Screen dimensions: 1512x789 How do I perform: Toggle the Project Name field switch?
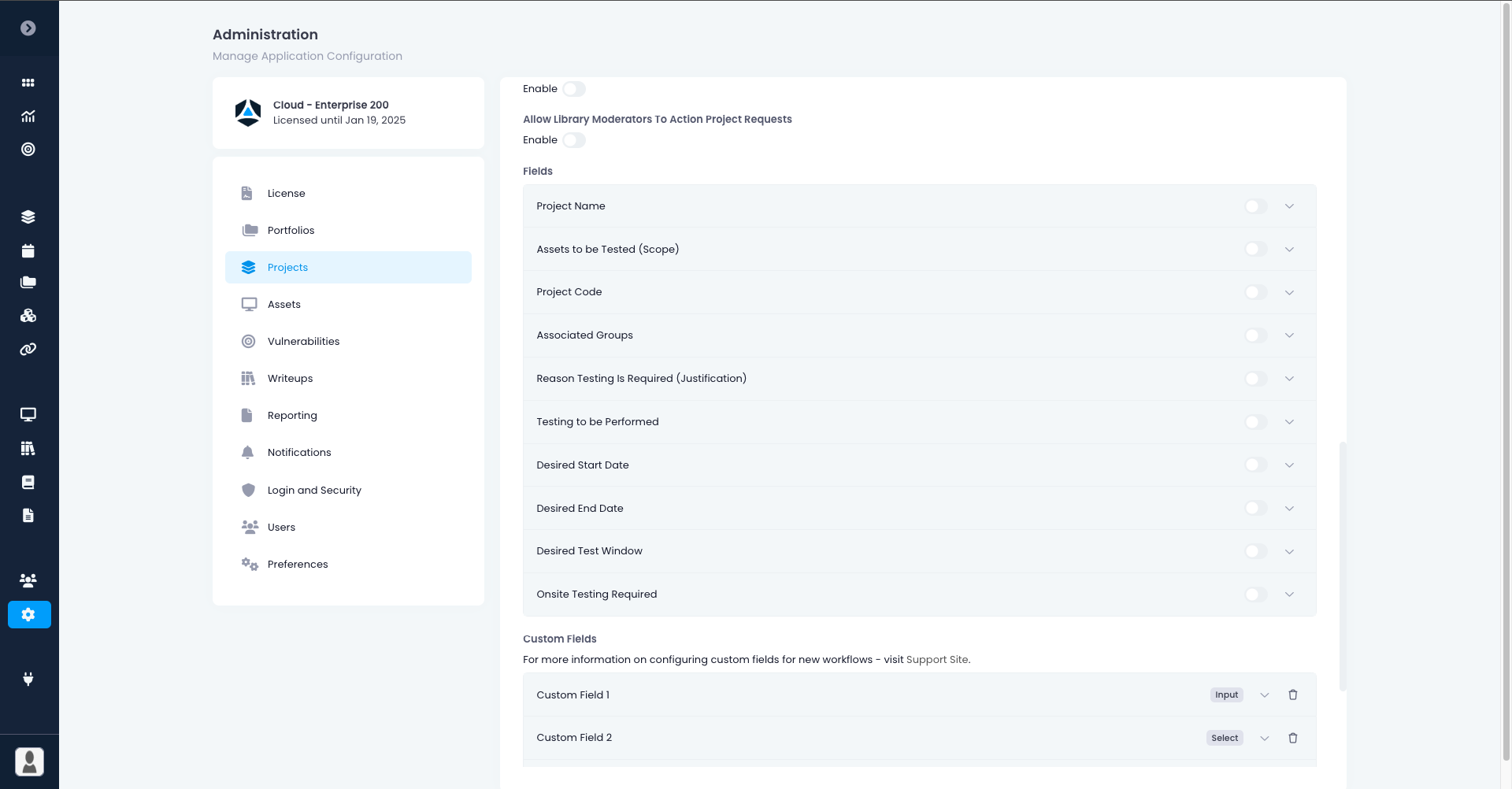tap(1255, 206)
